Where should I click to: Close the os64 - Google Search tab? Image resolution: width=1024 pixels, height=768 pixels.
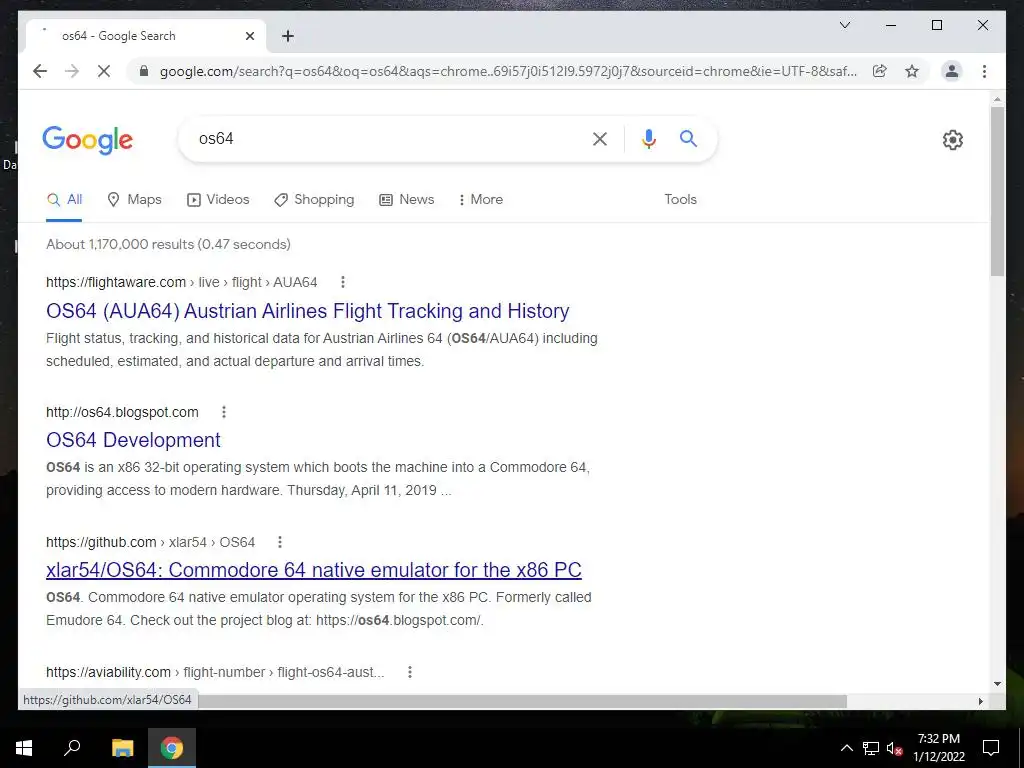249,36
